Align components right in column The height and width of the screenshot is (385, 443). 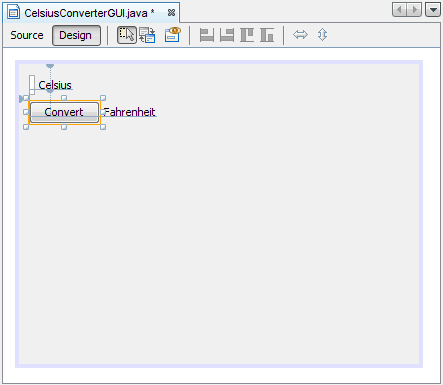227,35
